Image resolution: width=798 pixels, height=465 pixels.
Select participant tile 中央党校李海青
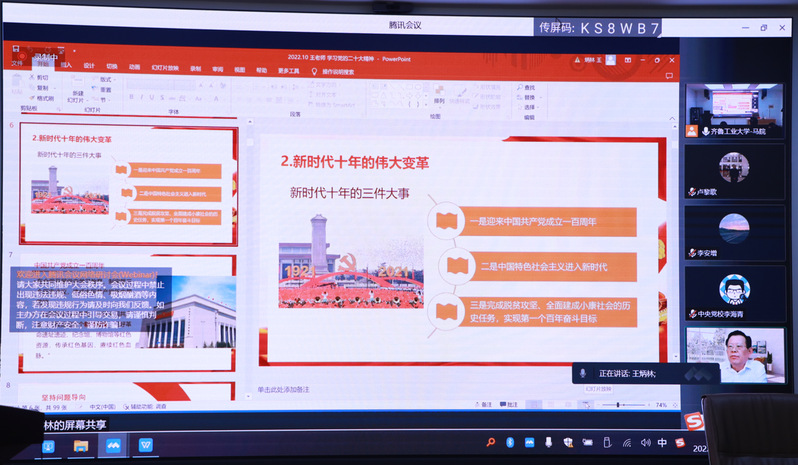point(734,294)
